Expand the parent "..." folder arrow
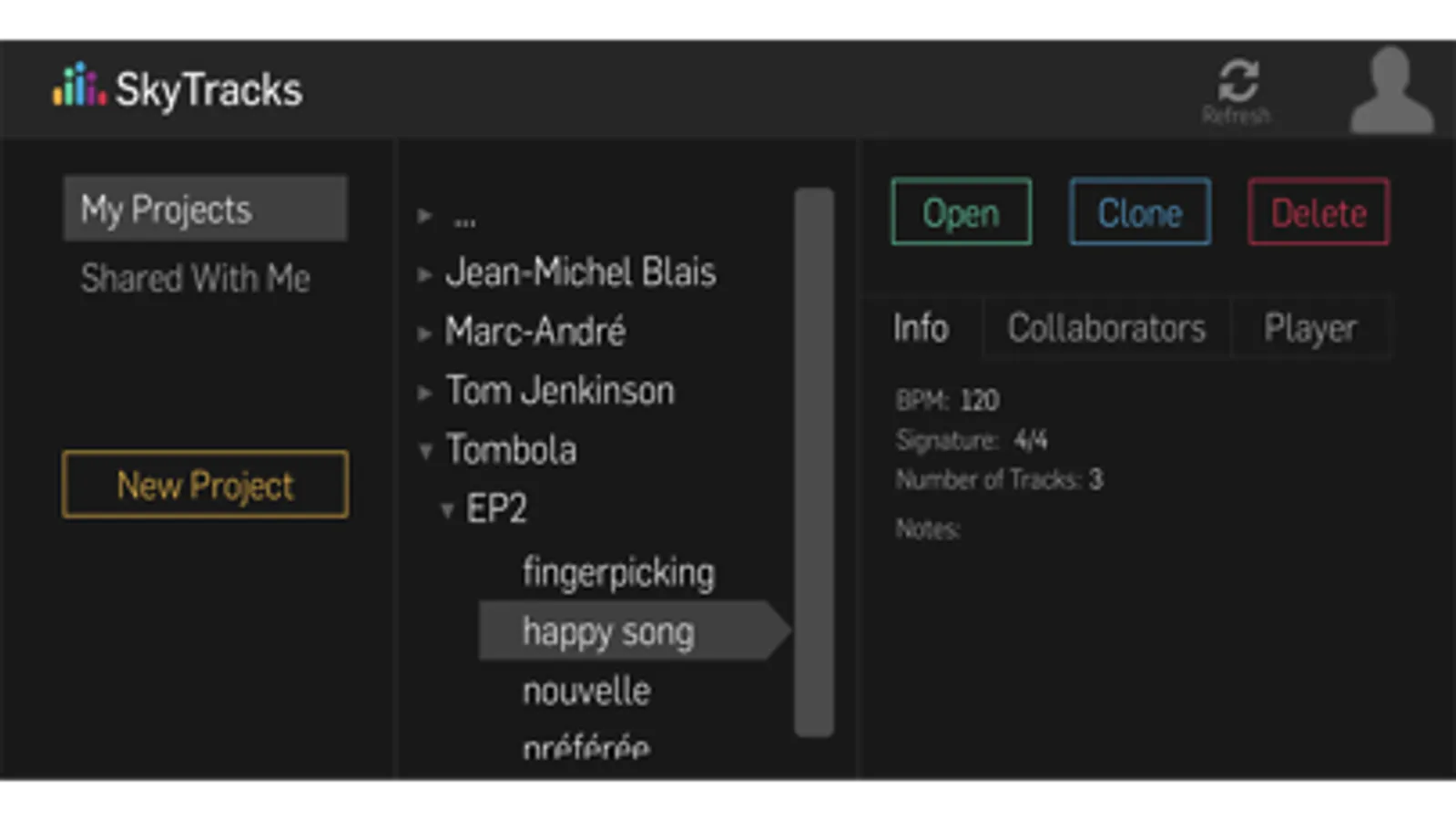The image size is (1456, 820). click(424, 216)
